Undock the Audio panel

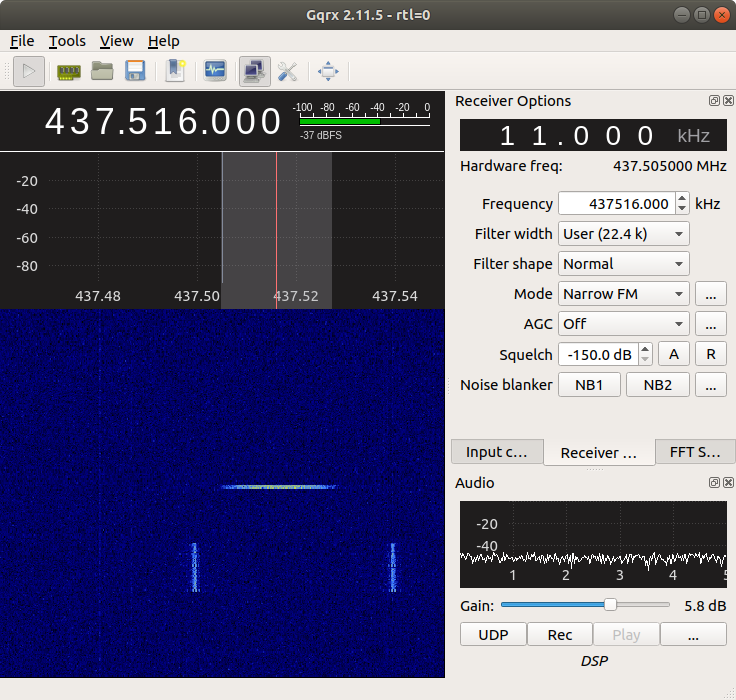[714, 483]
